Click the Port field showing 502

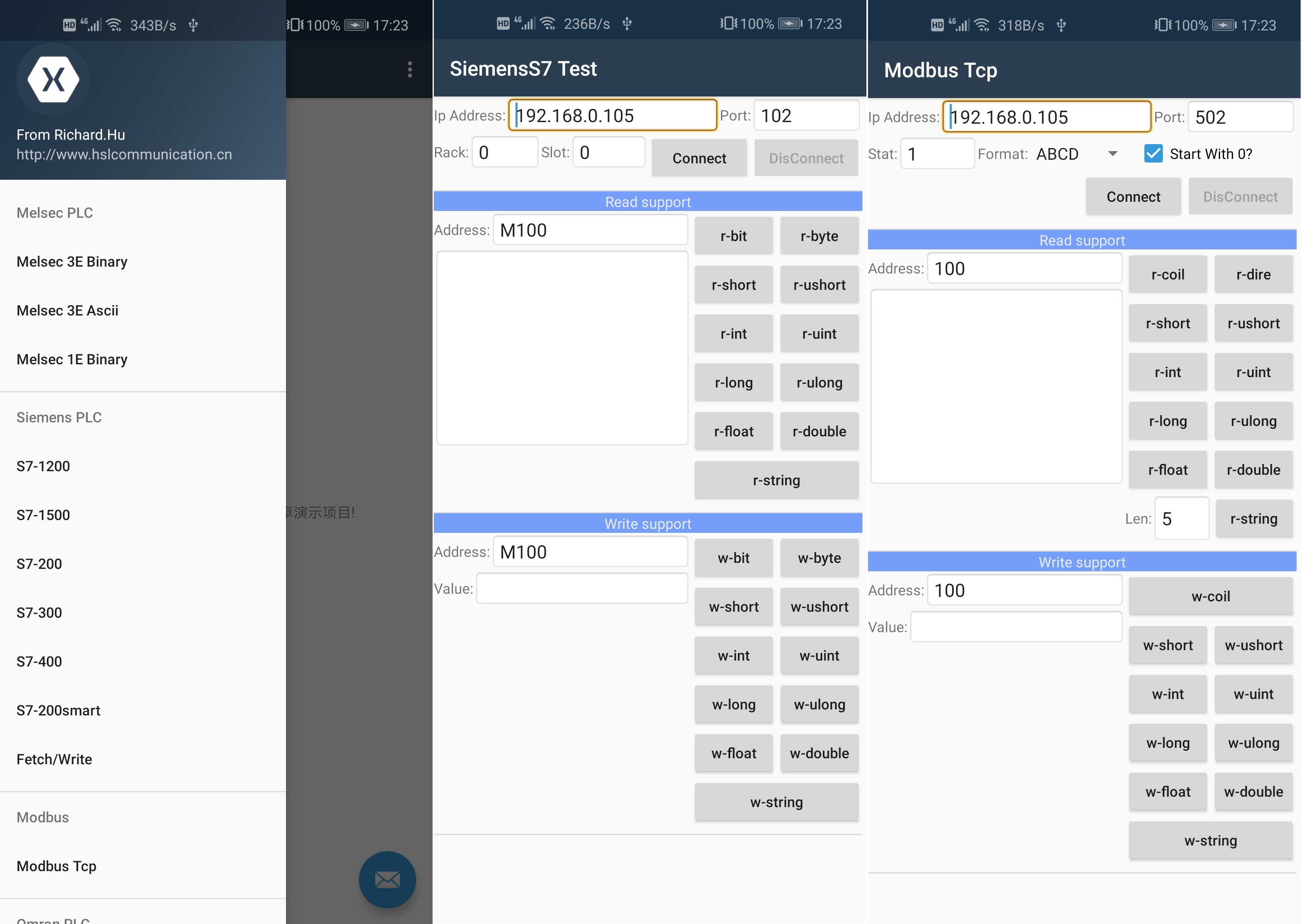pyautogui.click(x=1240, y=117)
